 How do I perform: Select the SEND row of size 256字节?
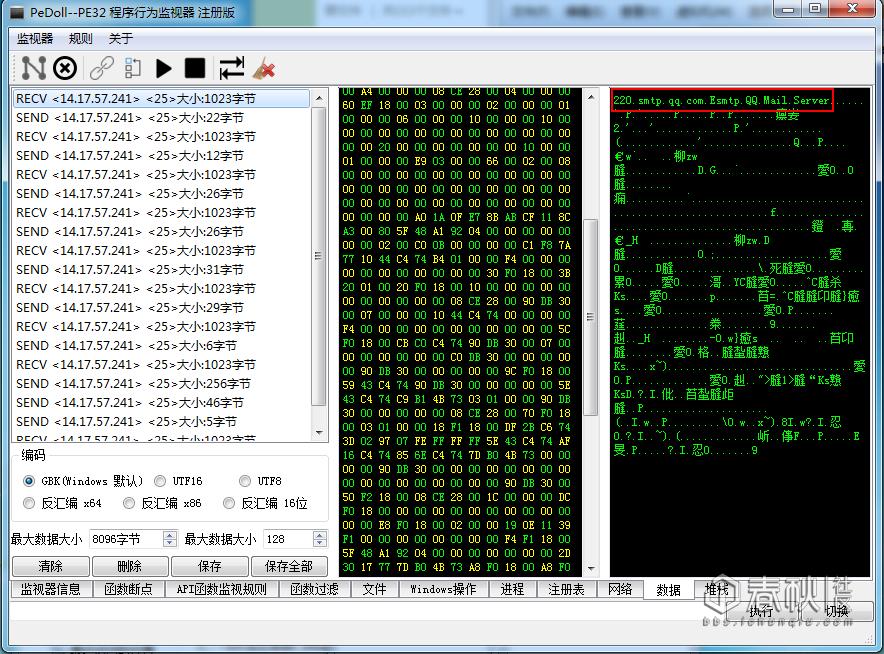click(161, 384)
